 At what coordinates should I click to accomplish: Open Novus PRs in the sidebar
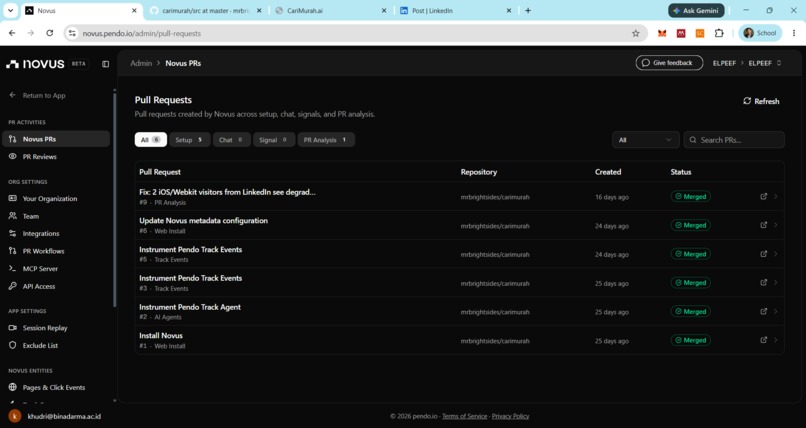[x=57, y=139]
